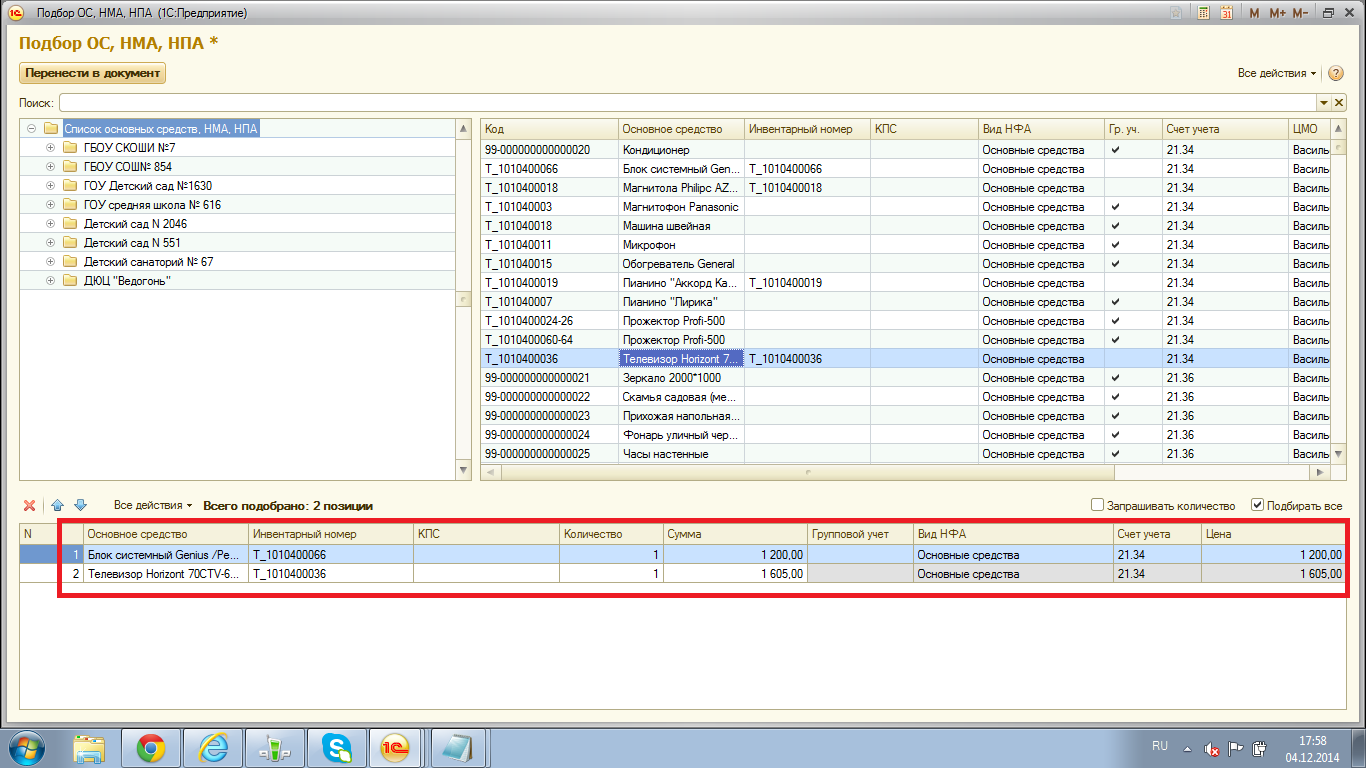Expand the 'ГБОУ СКОШИ №7' folder
Viewport: 1366px width, 768px height.
click(50, 148)
